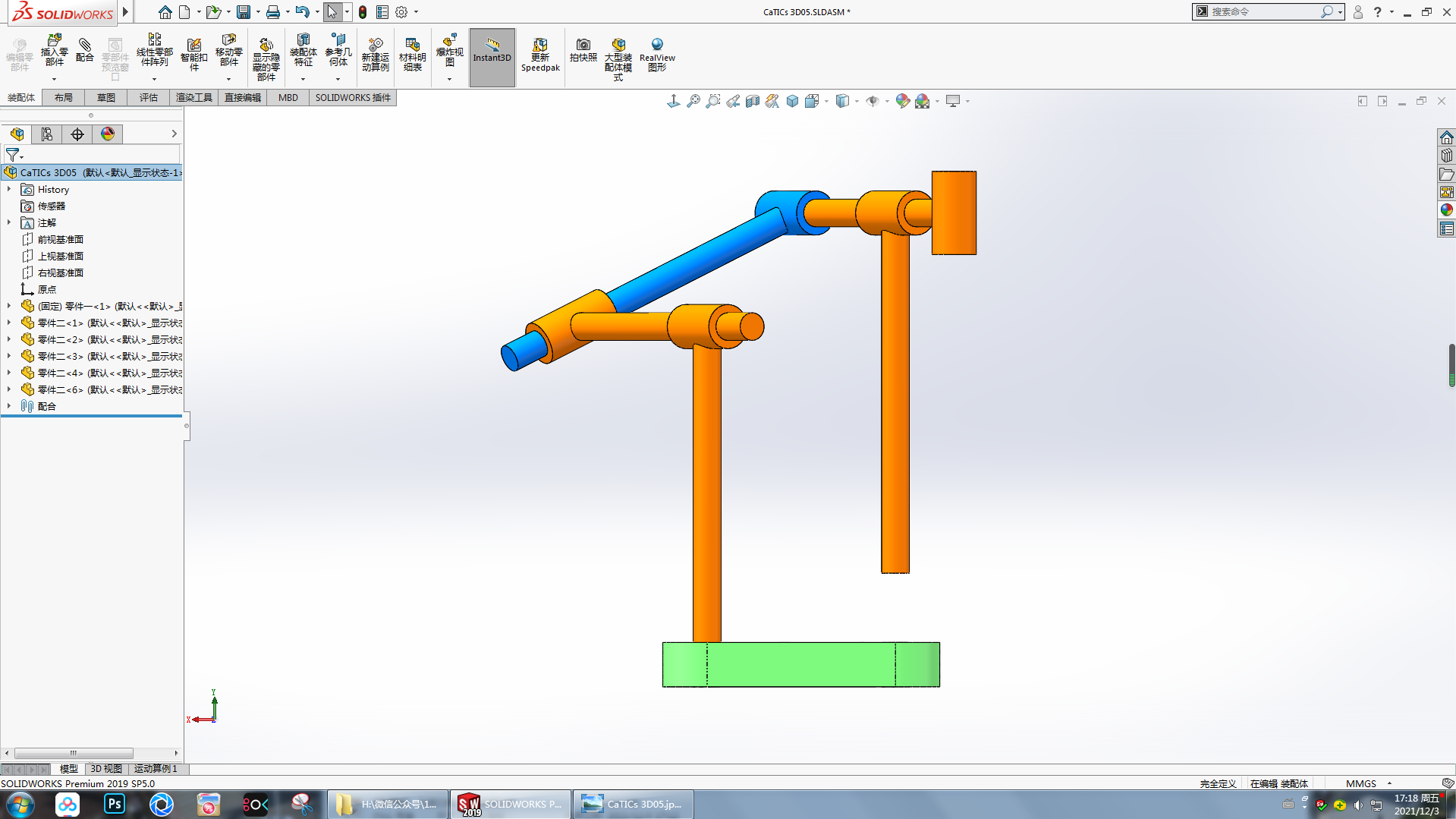Click the blue angled rod in viewport
This screenshot has height=819, width=1456.
[698, 262]
